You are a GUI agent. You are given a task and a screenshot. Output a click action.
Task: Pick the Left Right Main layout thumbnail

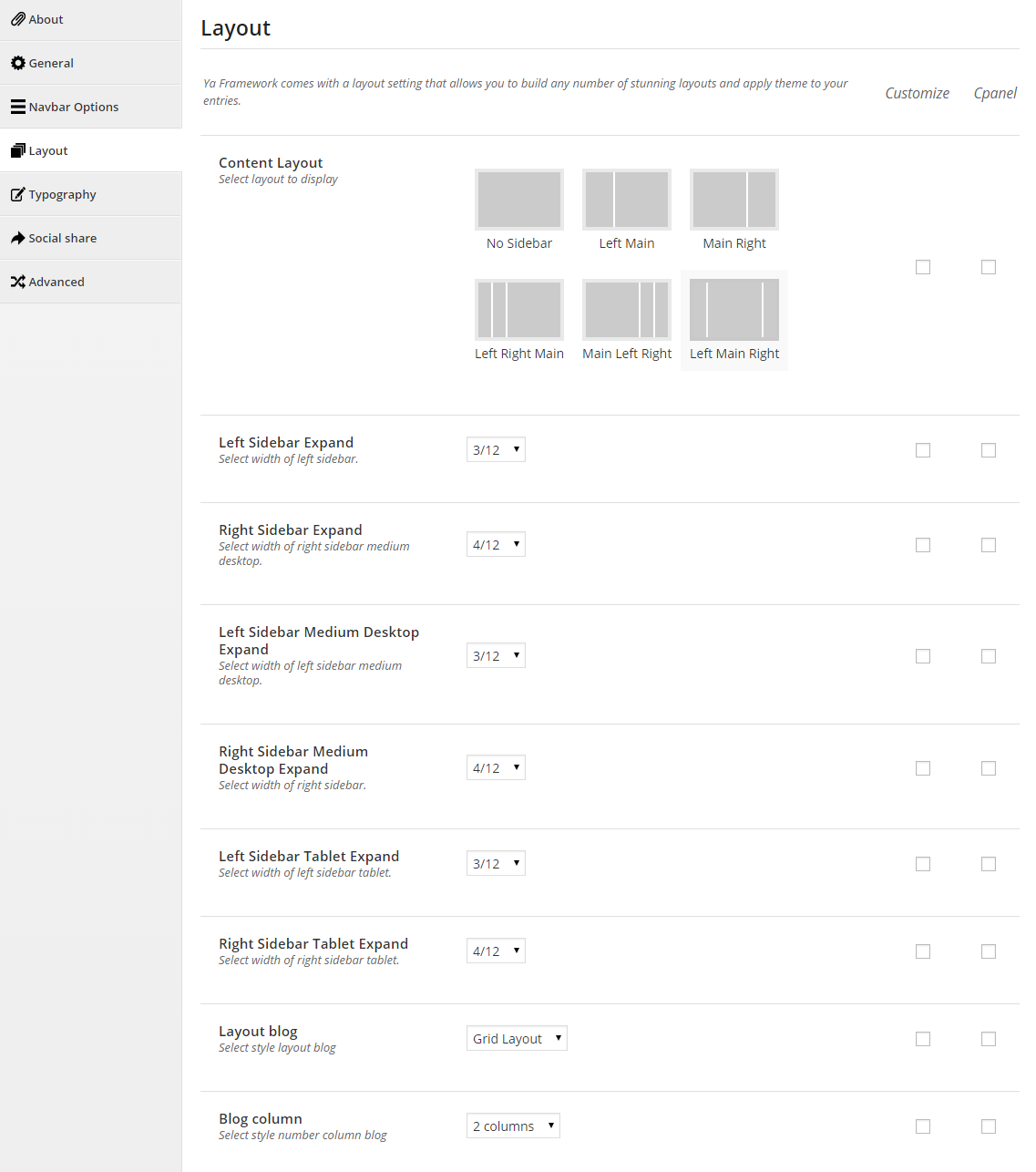519,310
